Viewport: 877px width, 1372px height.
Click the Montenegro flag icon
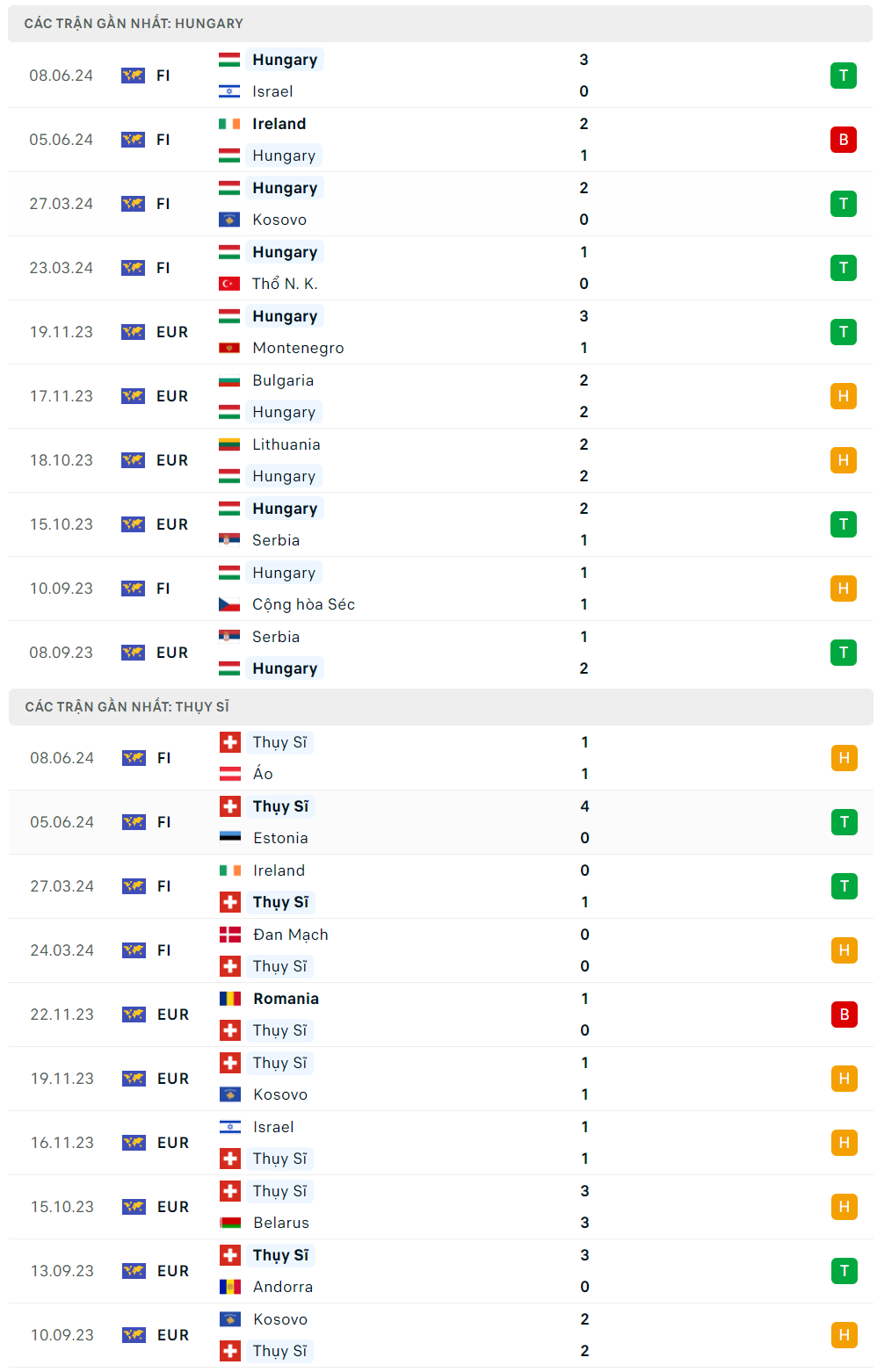point(229,348)
